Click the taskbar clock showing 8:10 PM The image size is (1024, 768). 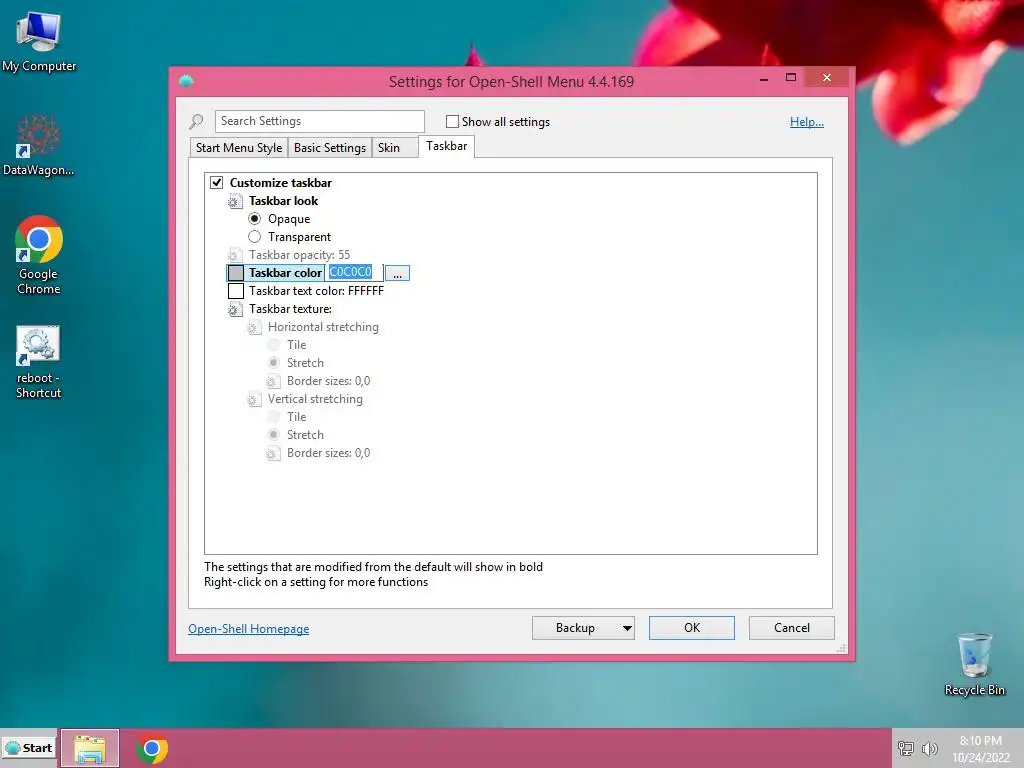coord(981,748)
